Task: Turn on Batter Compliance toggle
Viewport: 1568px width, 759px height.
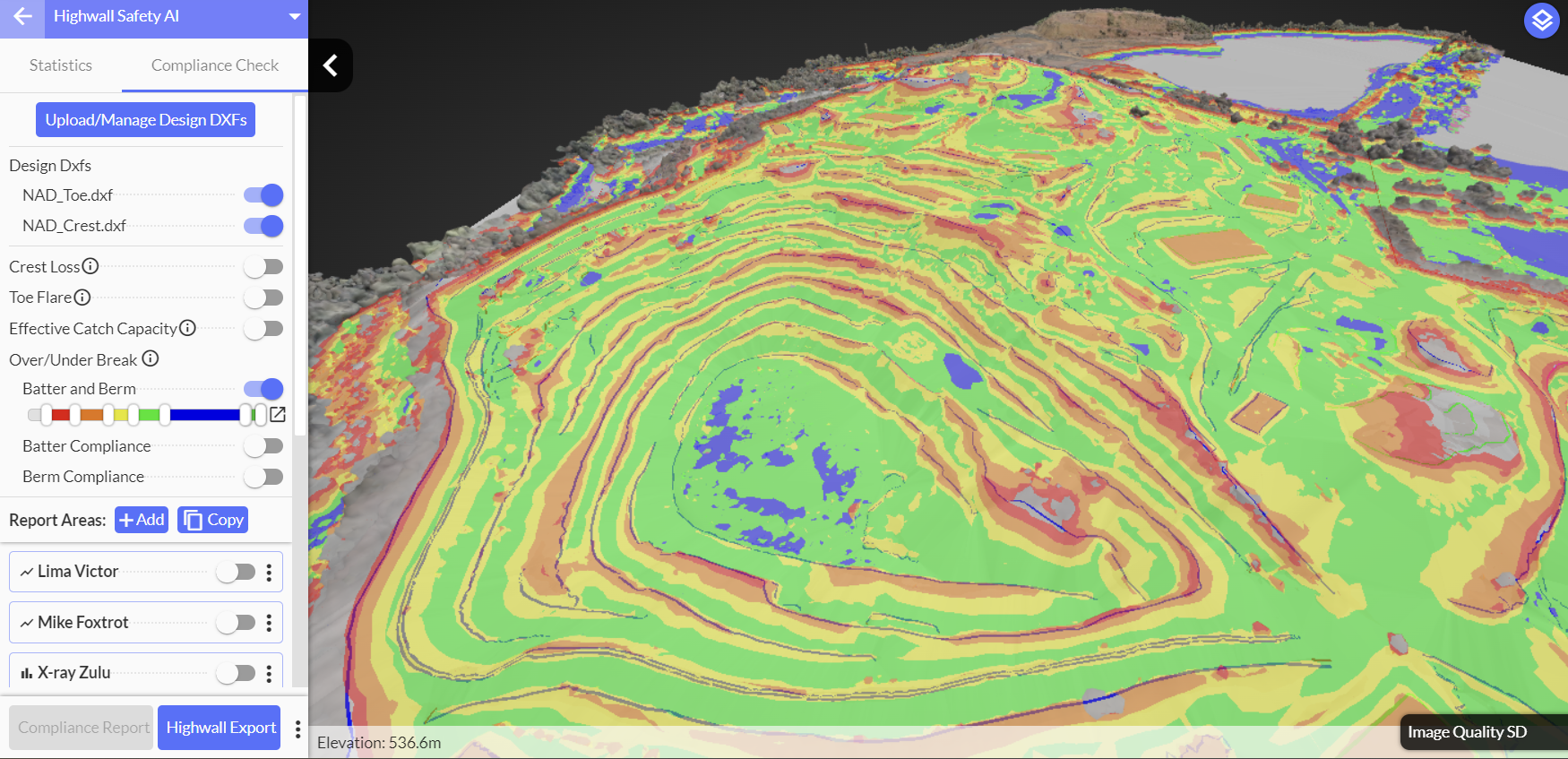Action: point(263,446)
